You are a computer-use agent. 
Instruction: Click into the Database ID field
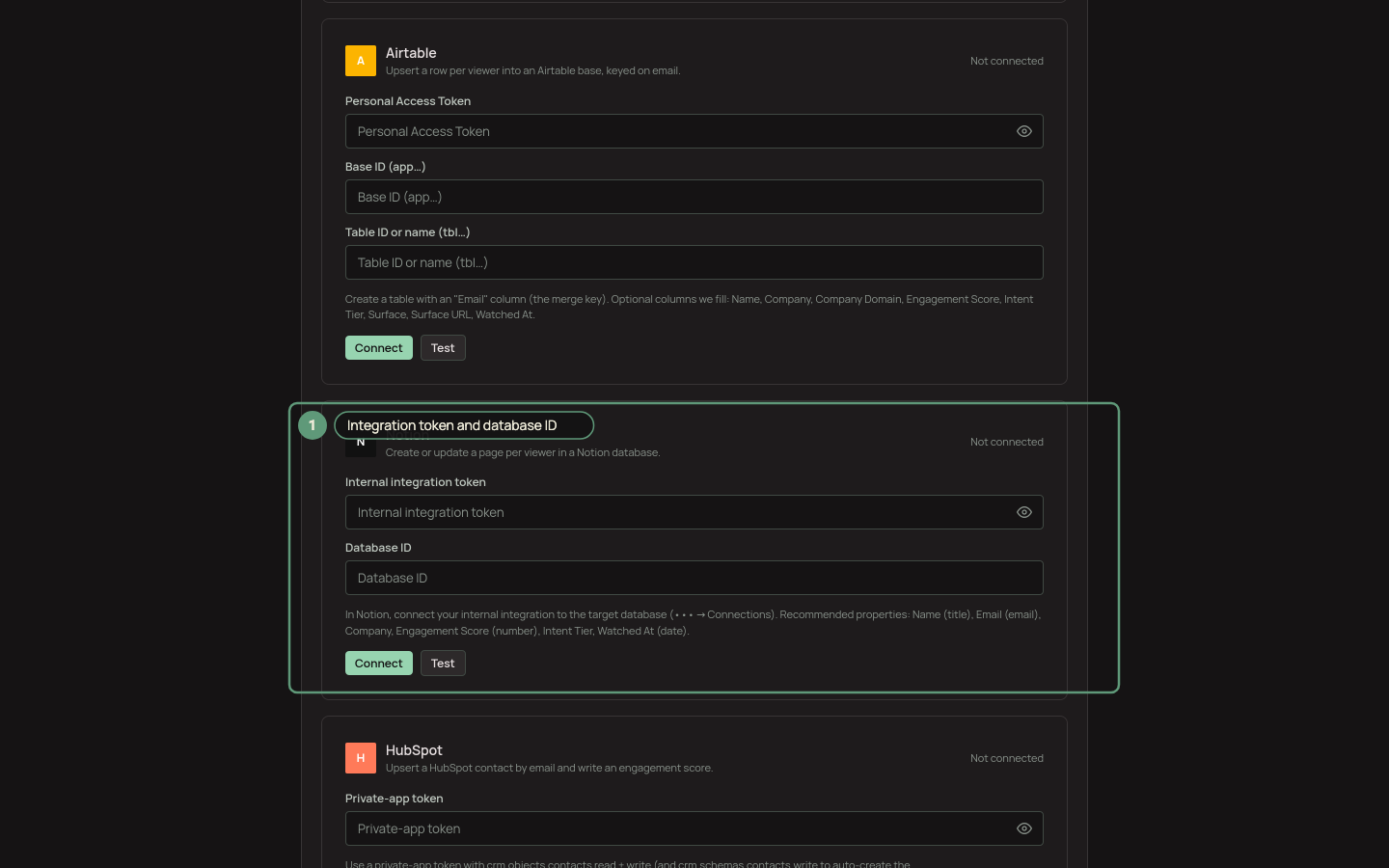tap(694, 578)
